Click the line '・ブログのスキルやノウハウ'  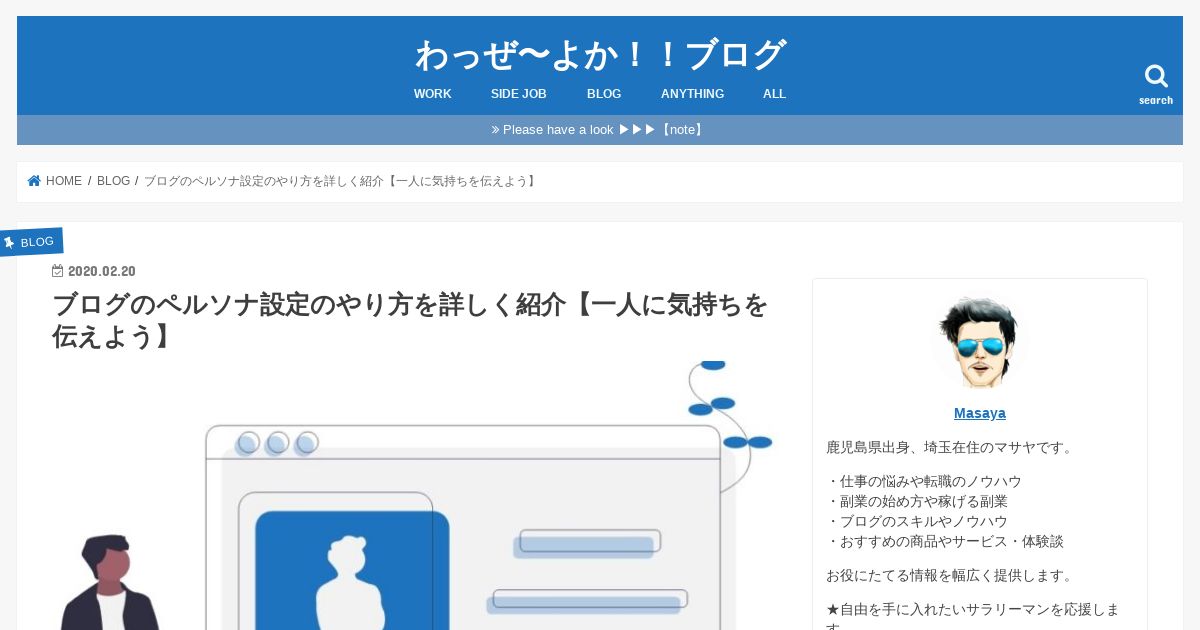click(917, 521)
